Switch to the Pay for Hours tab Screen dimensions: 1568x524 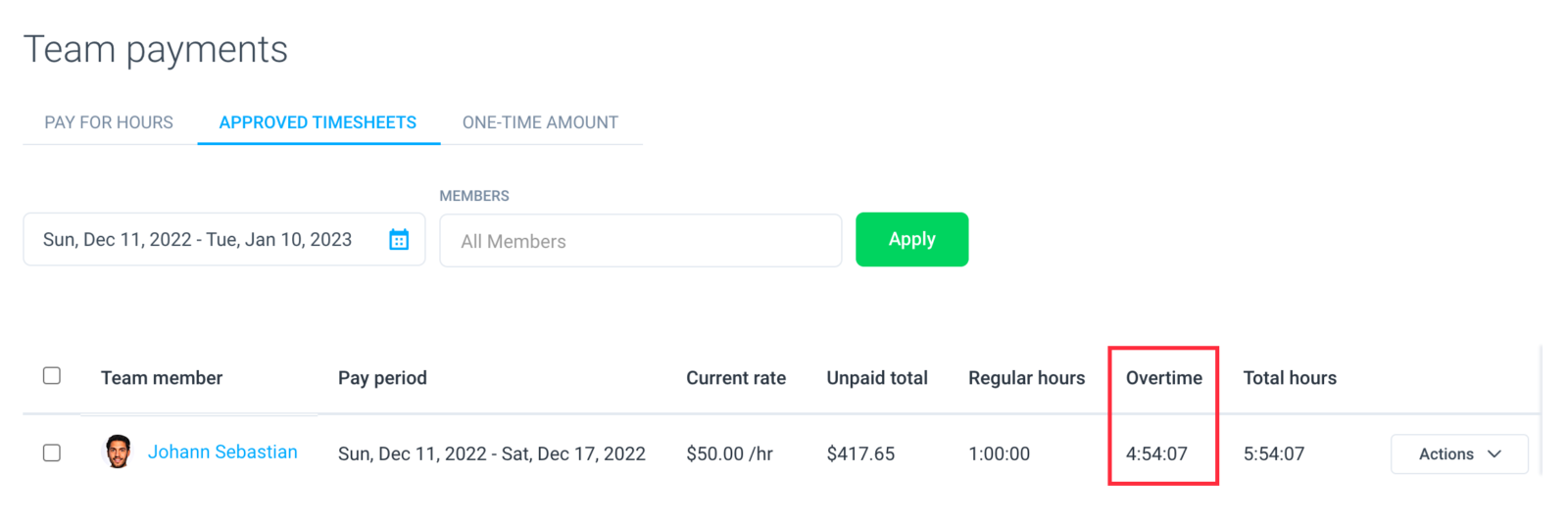tap(109, 122)
